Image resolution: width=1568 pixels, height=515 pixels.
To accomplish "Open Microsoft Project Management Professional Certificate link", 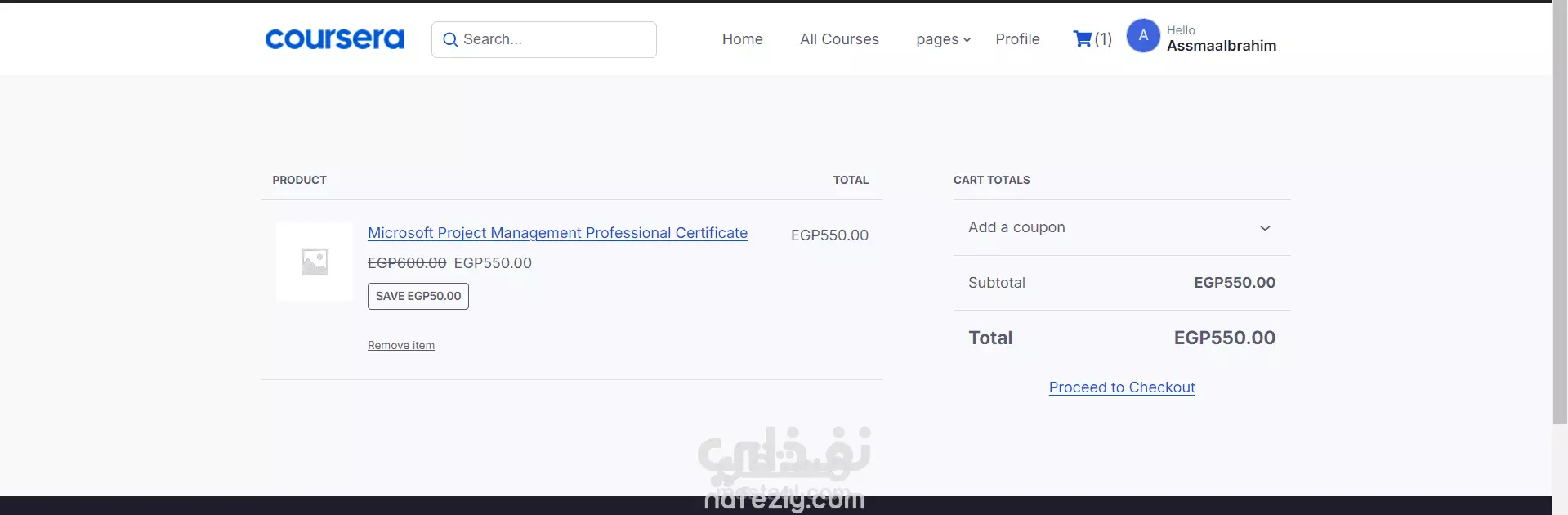I will click(557, 233).
